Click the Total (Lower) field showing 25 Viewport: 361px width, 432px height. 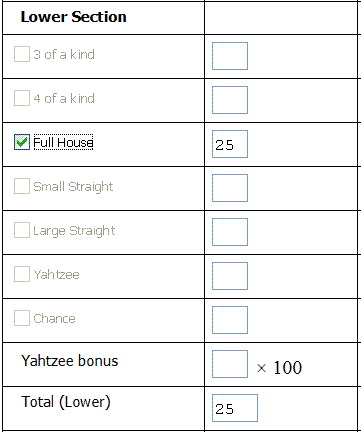pyautogui.click(x=235, y=408)
